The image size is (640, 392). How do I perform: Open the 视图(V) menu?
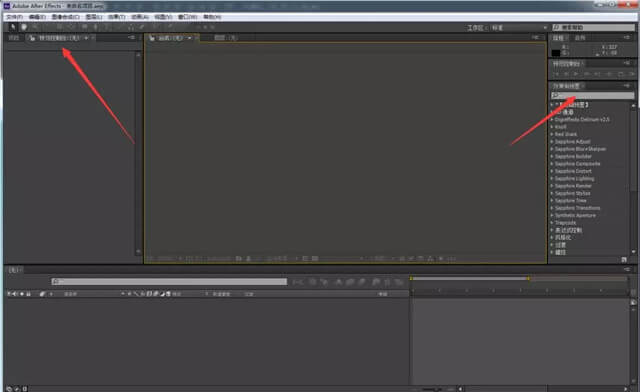pos(163,17)
